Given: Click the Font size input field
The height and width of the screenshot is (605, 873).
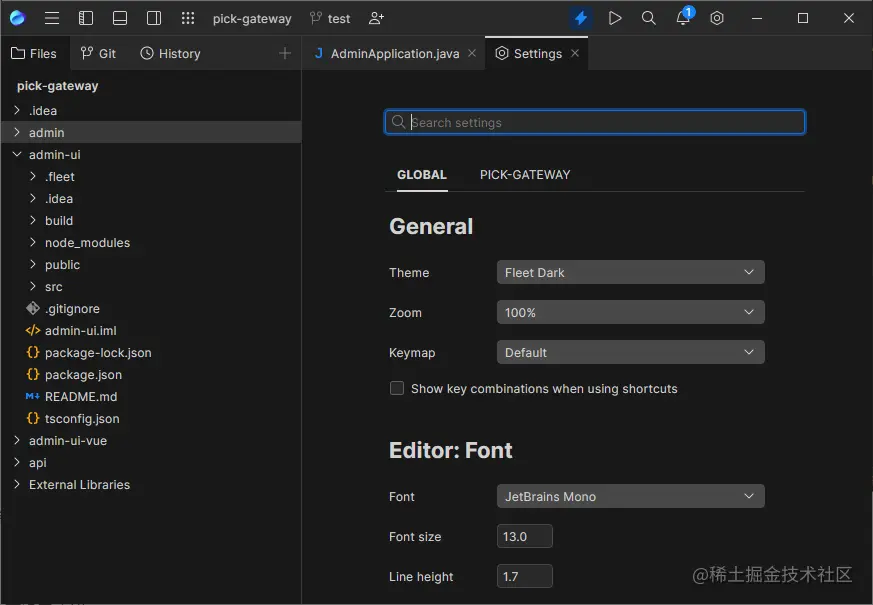Looking at the screenshot, I should point(524,536).
